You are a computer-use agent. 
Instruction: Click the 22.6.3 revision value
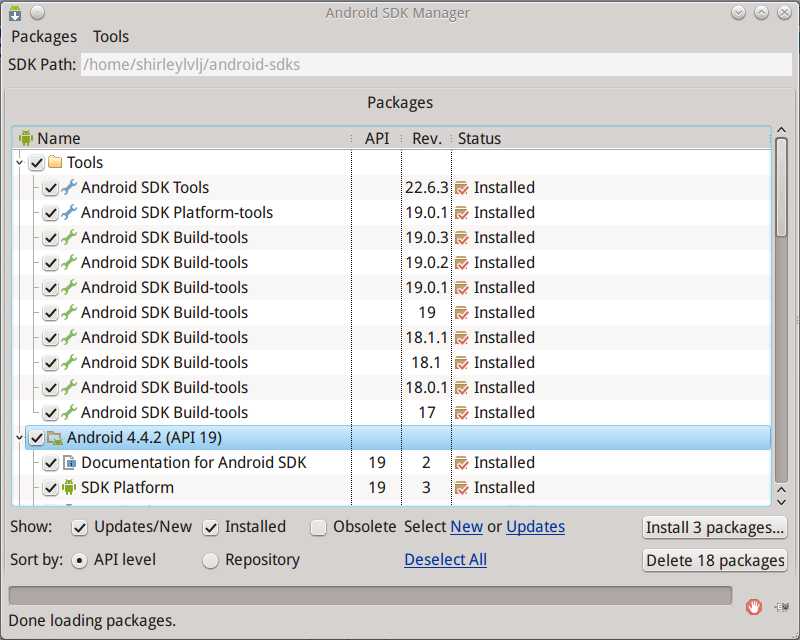[x=427, y=188]
